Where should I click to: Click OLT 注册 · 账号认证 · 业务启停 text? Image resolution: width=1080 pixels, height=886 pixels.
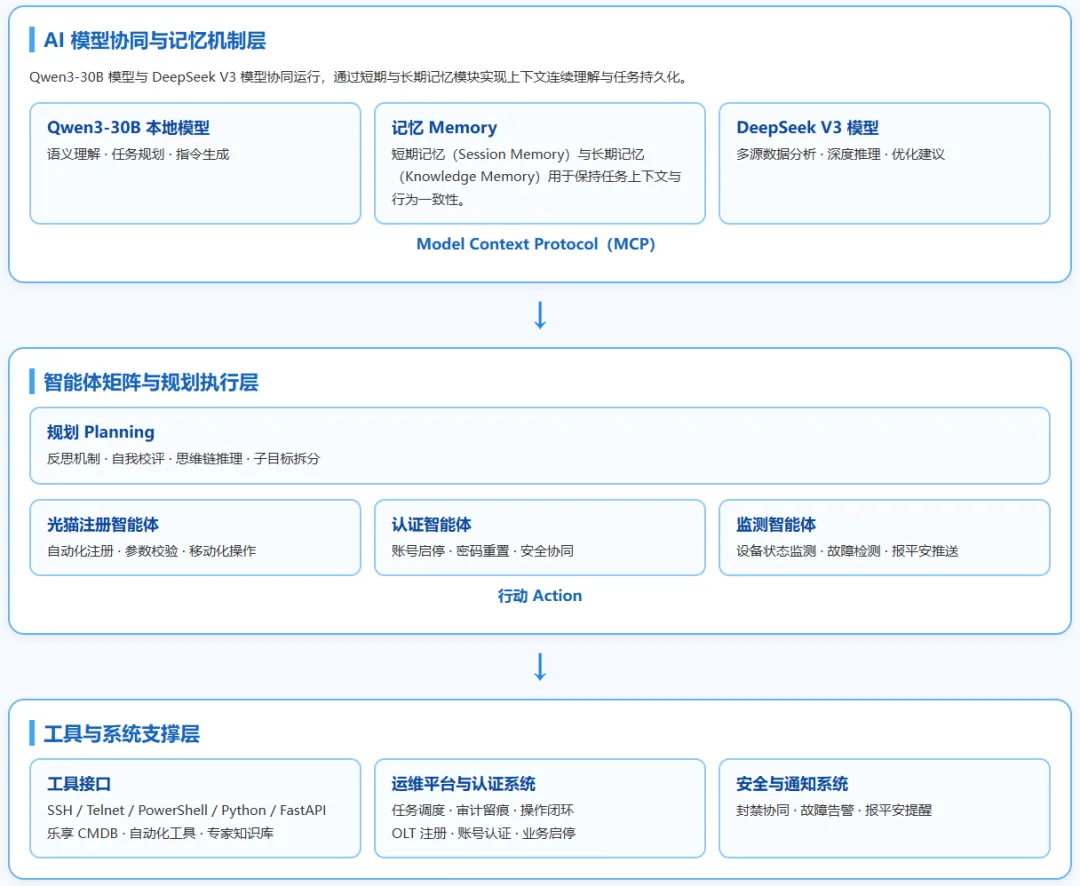pyautogui.click(x=484, y=833)
